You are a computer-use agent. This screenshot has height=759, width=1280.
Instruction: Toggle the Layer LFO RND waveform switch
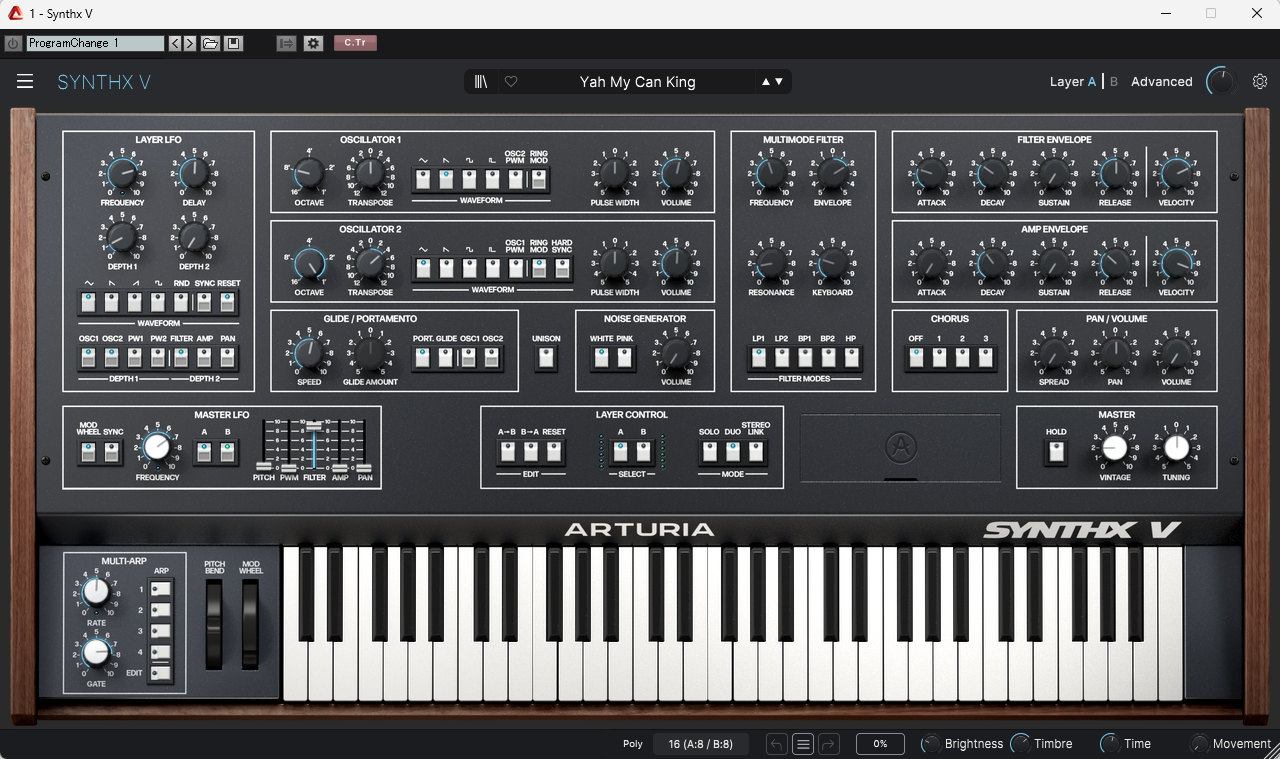[181, 302]
